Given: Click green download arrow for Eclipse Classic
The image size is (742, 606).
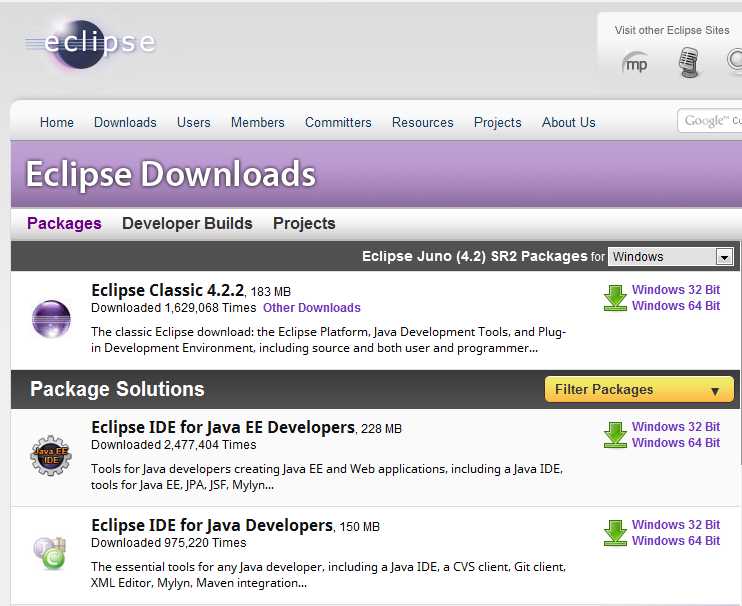Looking at the screenshot, I should (615, 298).
